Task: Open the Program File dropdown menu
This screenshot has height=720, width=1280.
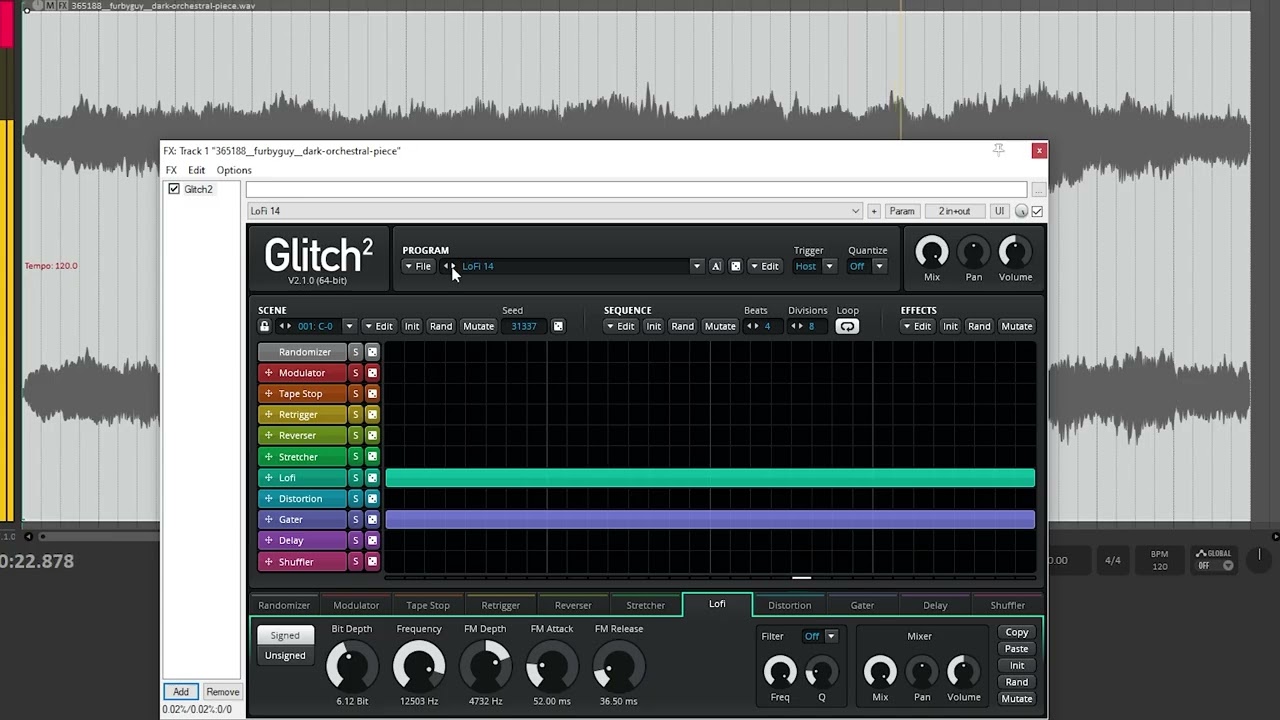Action: point(417,266)
